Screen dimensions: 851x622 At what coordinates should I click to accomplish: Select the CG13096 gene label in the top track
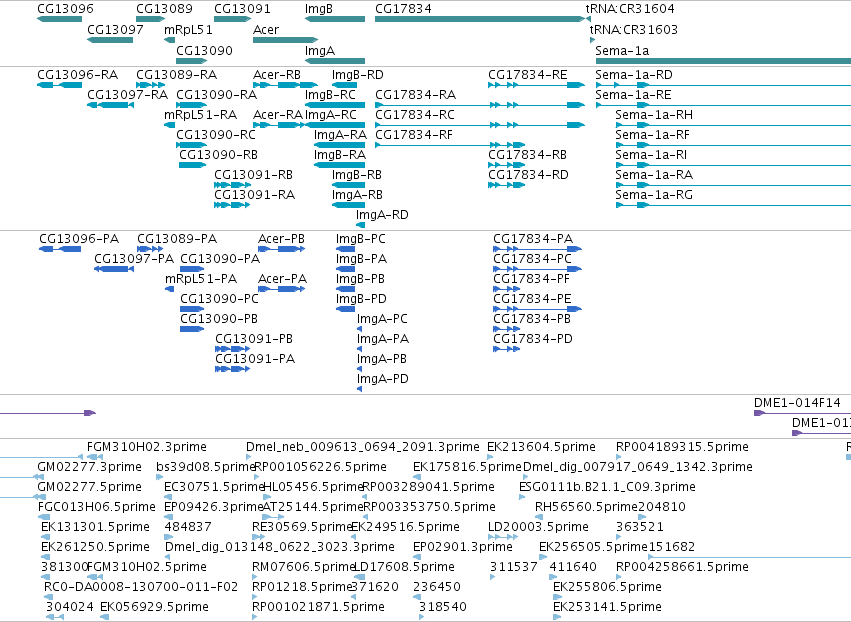pyautogui.click(x=65, y=9)
